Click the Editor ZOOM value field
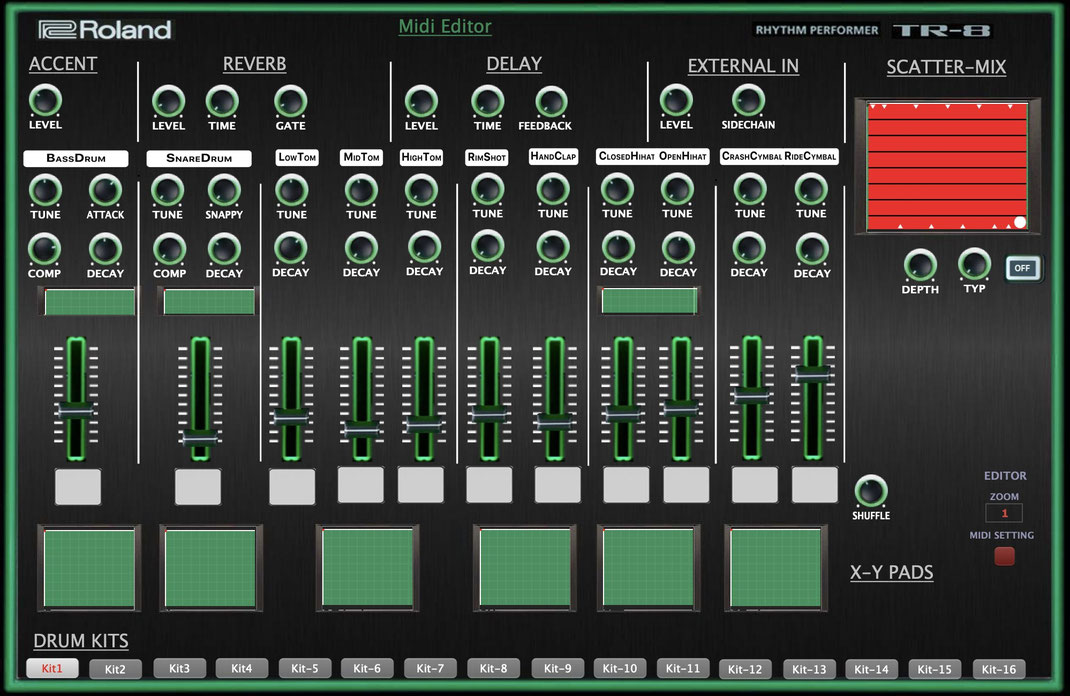The width and height of the screenshot is (1070, 696). (x=1004, y=513)
